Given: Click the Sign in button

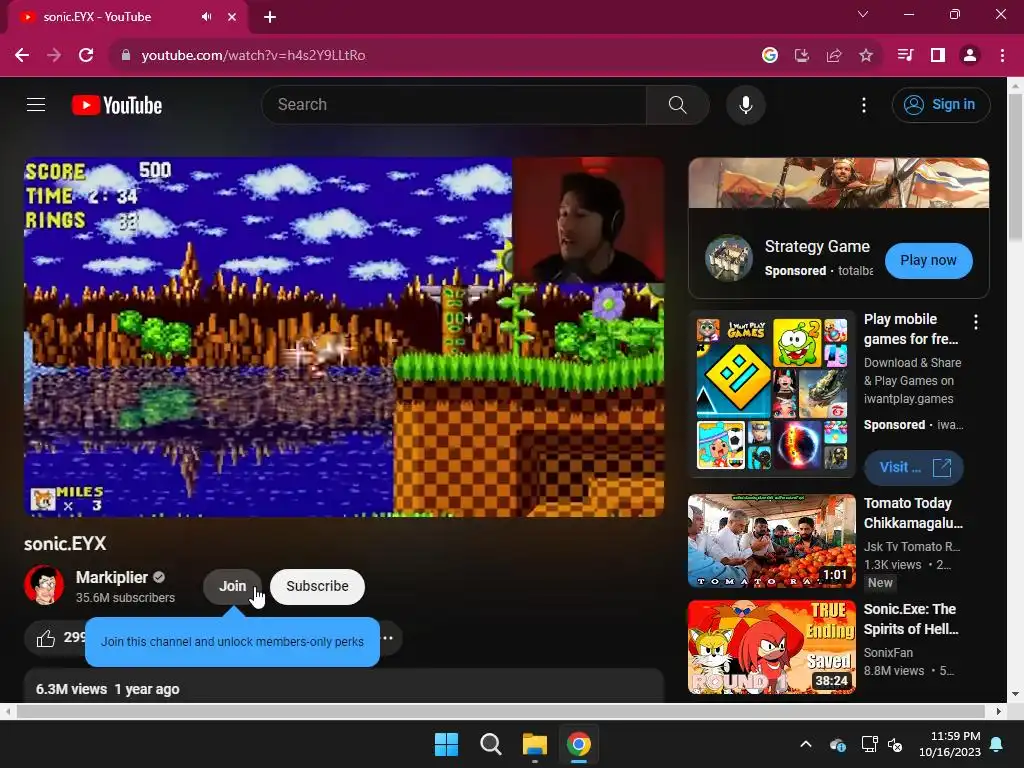Looking at the screenshot, I should [940, 104].
